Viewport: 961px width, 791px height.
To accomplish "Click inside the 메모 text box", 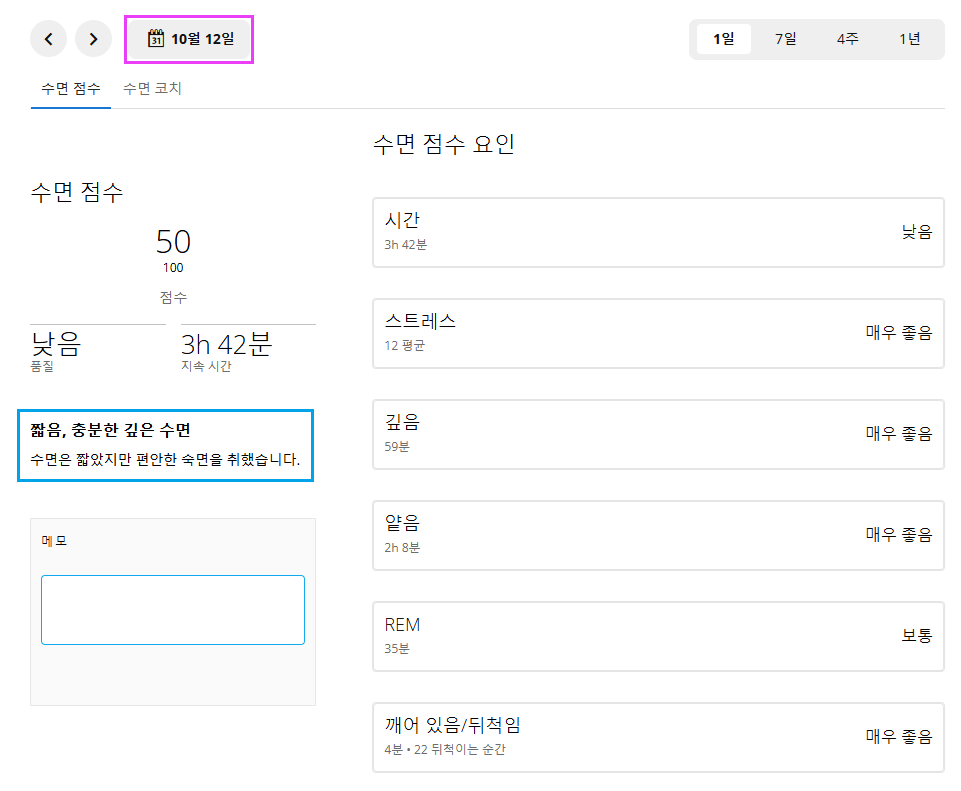I will coord(173,610).
